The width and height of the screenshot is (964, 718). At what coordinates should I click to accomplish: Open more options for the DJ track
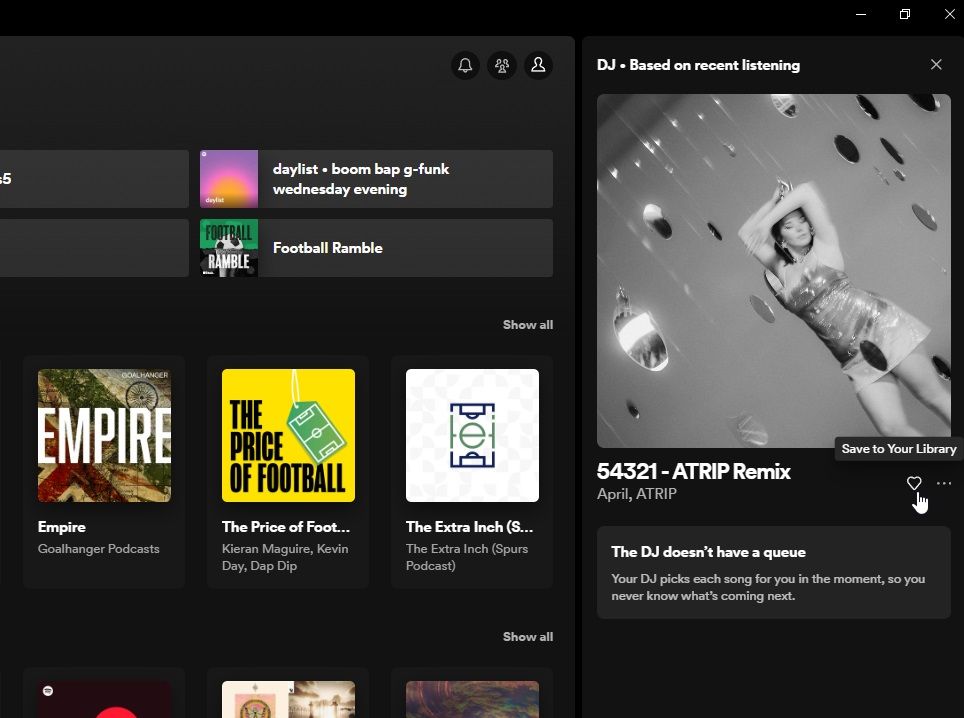(943, 483)
